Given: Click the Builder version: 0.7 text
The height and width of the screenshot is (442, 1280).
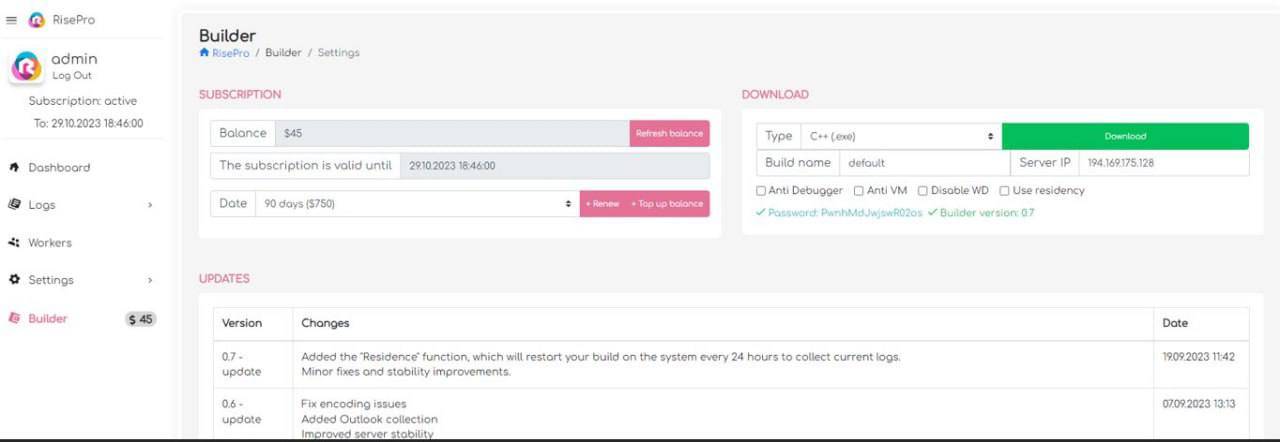Looking at the screenshot, I should (981, 213).
